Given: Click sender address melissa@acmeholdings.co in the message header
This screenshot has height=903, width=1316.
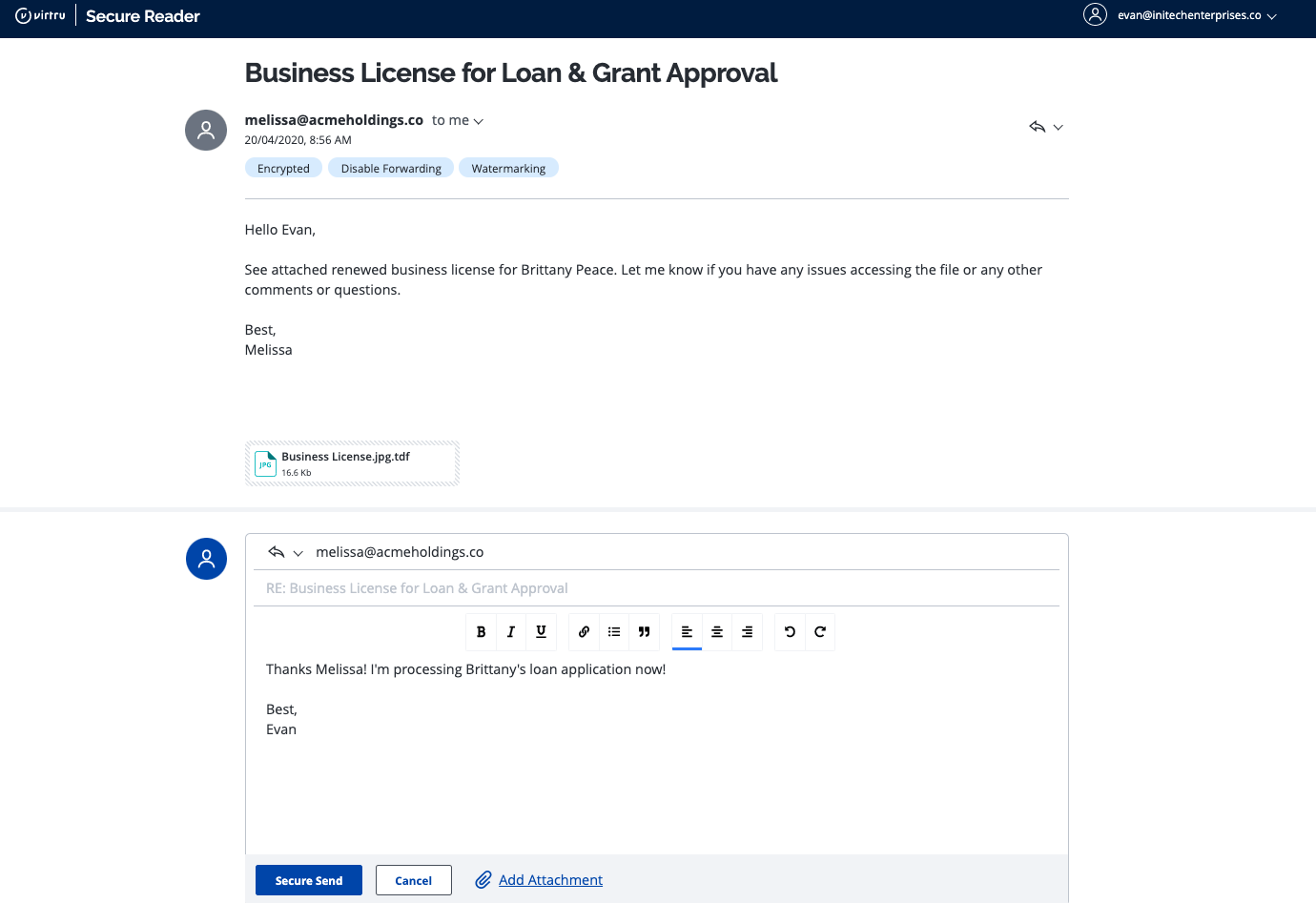Looking at the screenshot, I should (334, 120).
